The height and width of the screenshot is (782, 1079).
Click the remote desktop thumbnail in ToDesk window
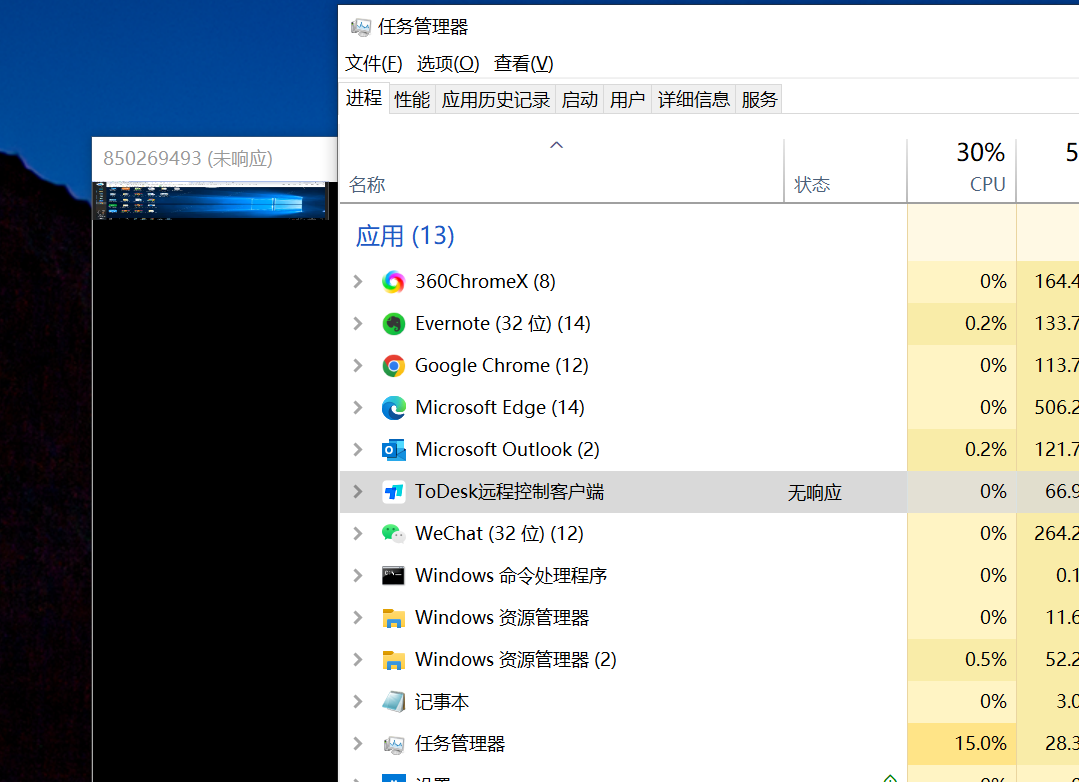pos(211,200)
